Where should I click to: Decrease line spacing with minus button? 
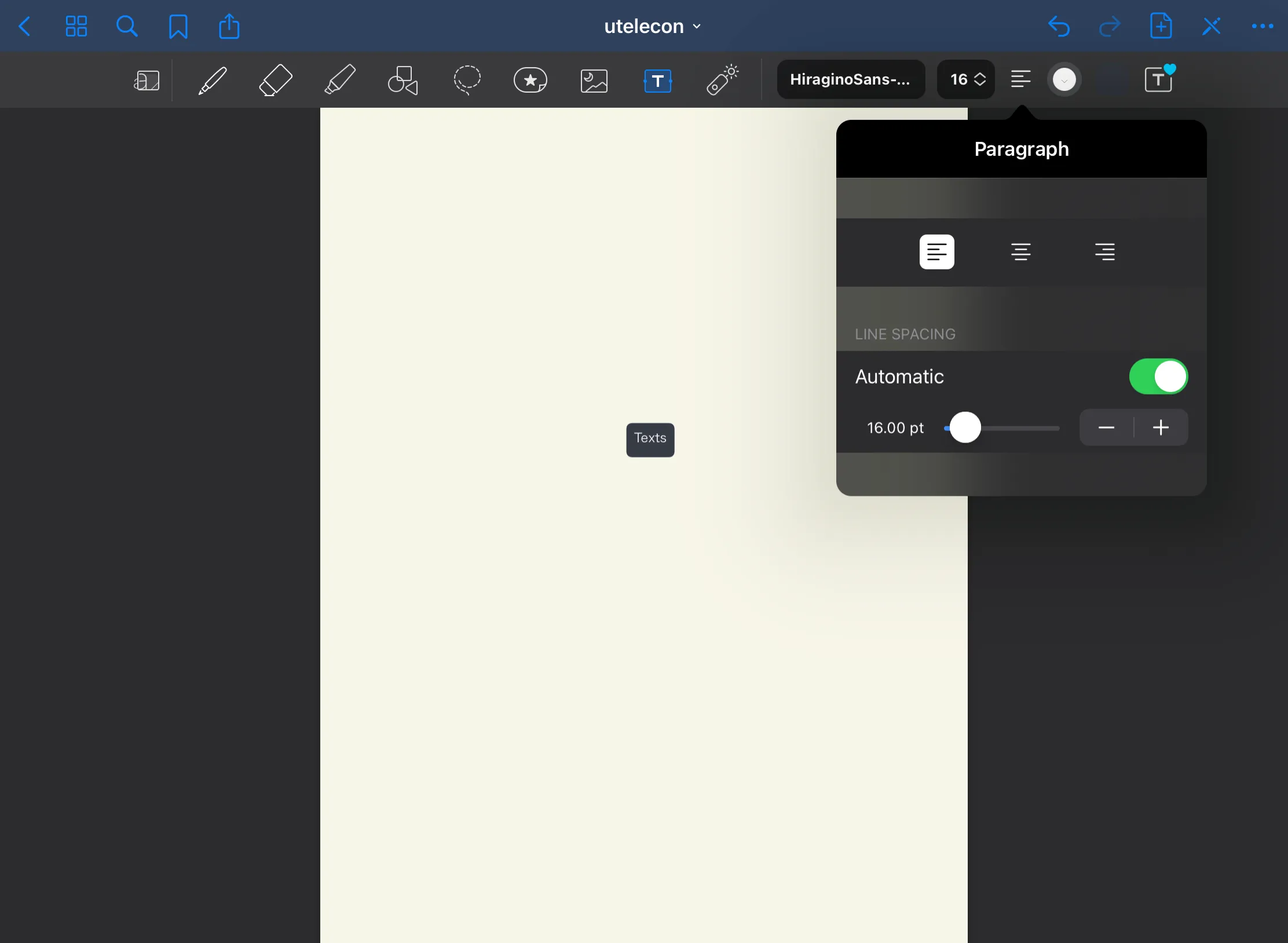(x=1106, y=428)
